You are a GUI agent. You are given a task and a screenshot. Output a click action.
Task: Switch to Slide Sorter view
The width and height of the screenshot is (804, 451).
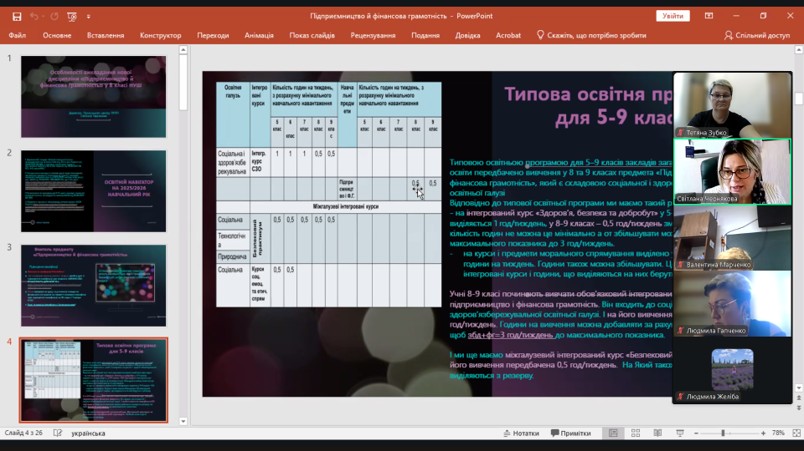point(635,433)
